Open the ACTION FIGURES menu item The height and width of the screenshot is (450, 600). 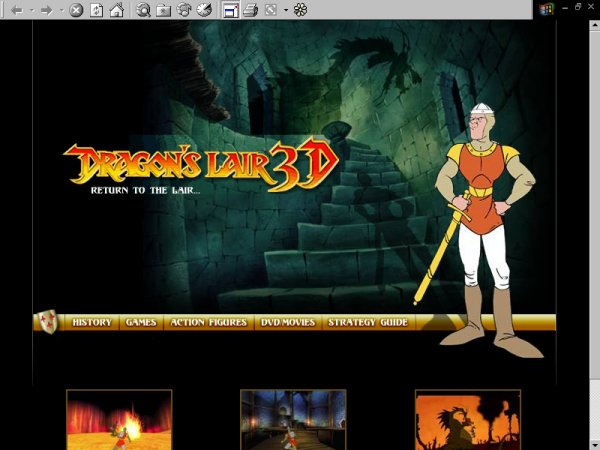(x=209, y=322)
